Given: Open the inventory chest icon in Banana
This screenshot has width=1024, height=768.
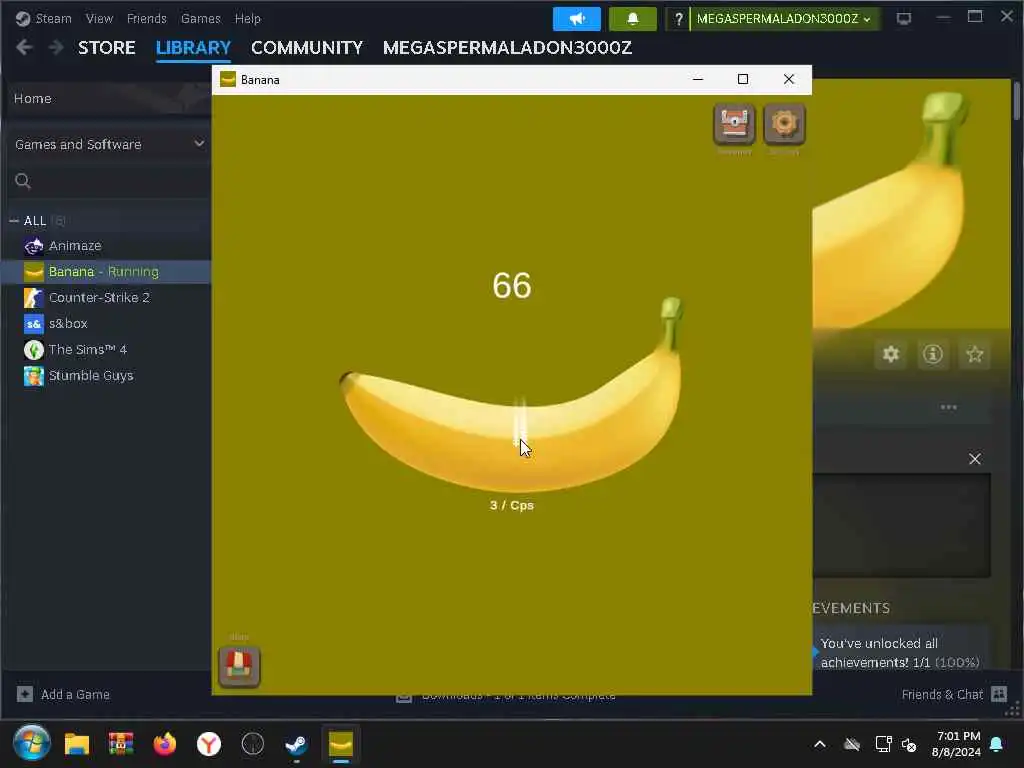Looking at the screenshot, I should [x=734, y=124].
